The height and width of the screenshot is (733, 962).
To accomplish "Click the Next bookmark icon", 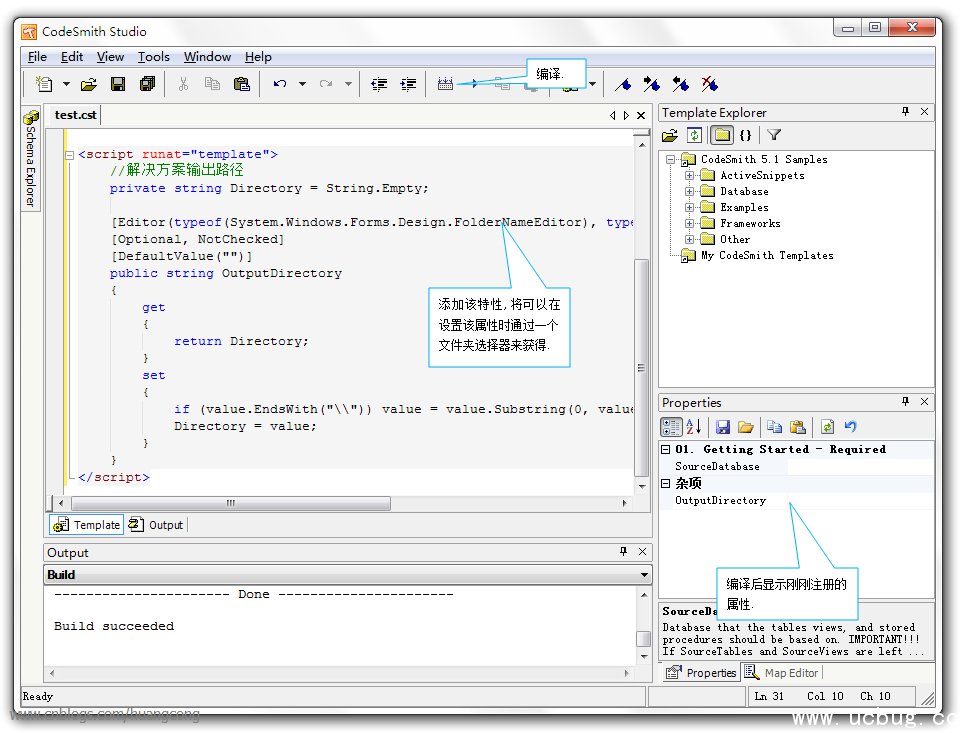I will pyautogui.click(x=652, y=84).
